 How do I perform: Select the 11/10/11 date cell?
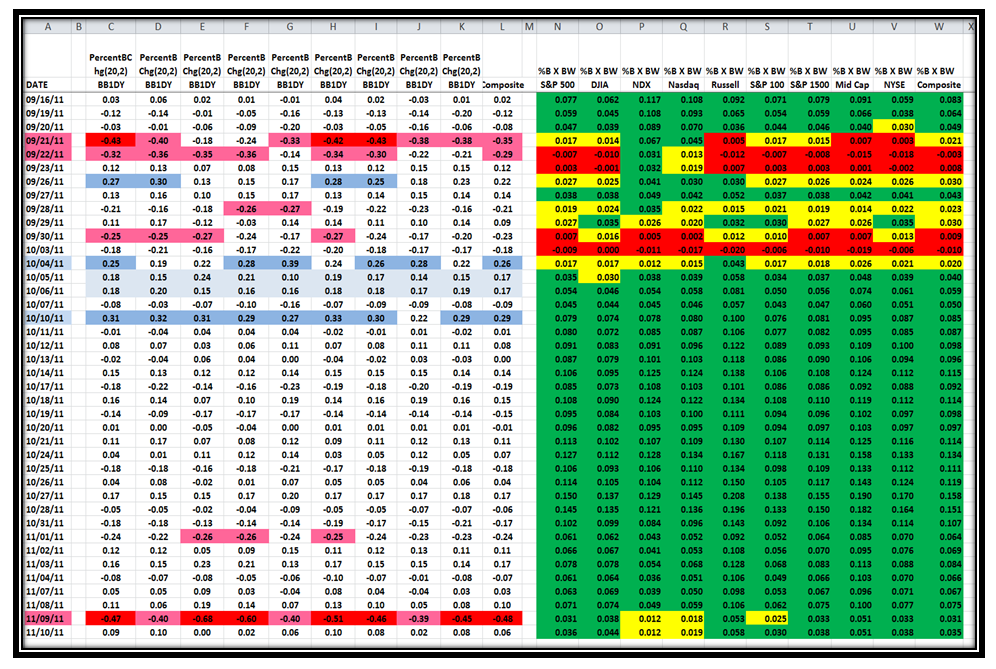[x=48, y=632]
